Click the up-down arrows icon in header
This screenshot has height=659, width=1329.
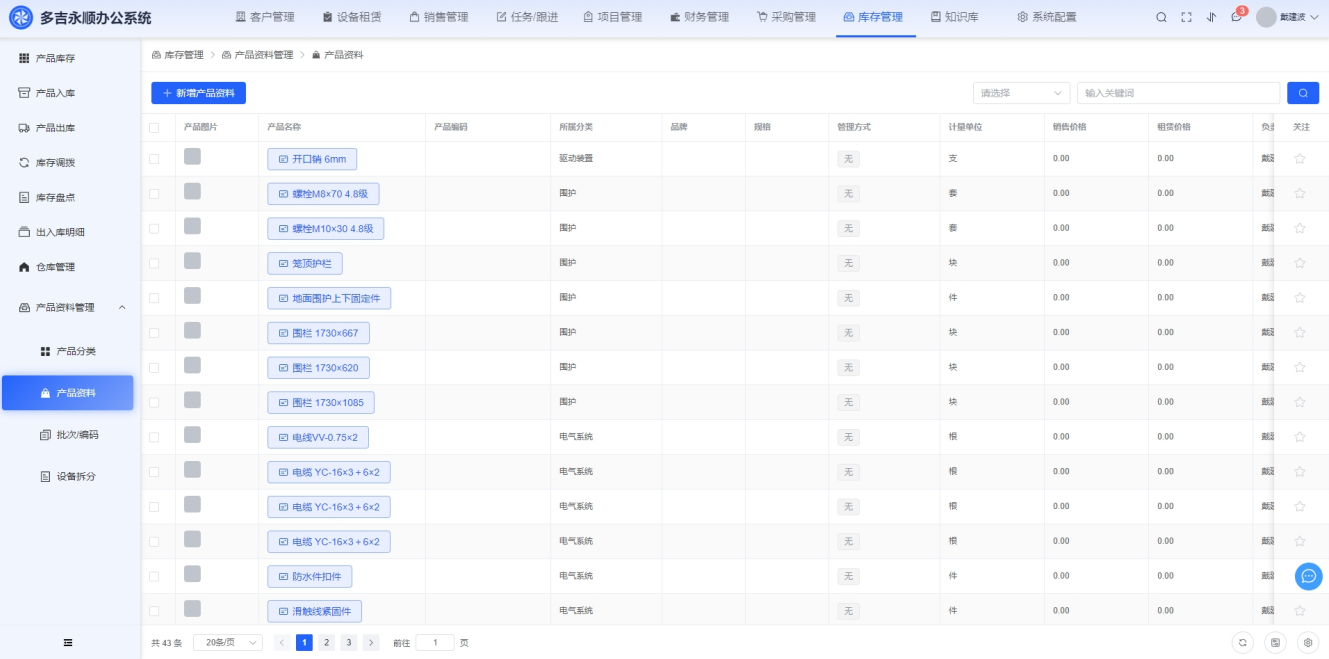tap(1212, 17)
